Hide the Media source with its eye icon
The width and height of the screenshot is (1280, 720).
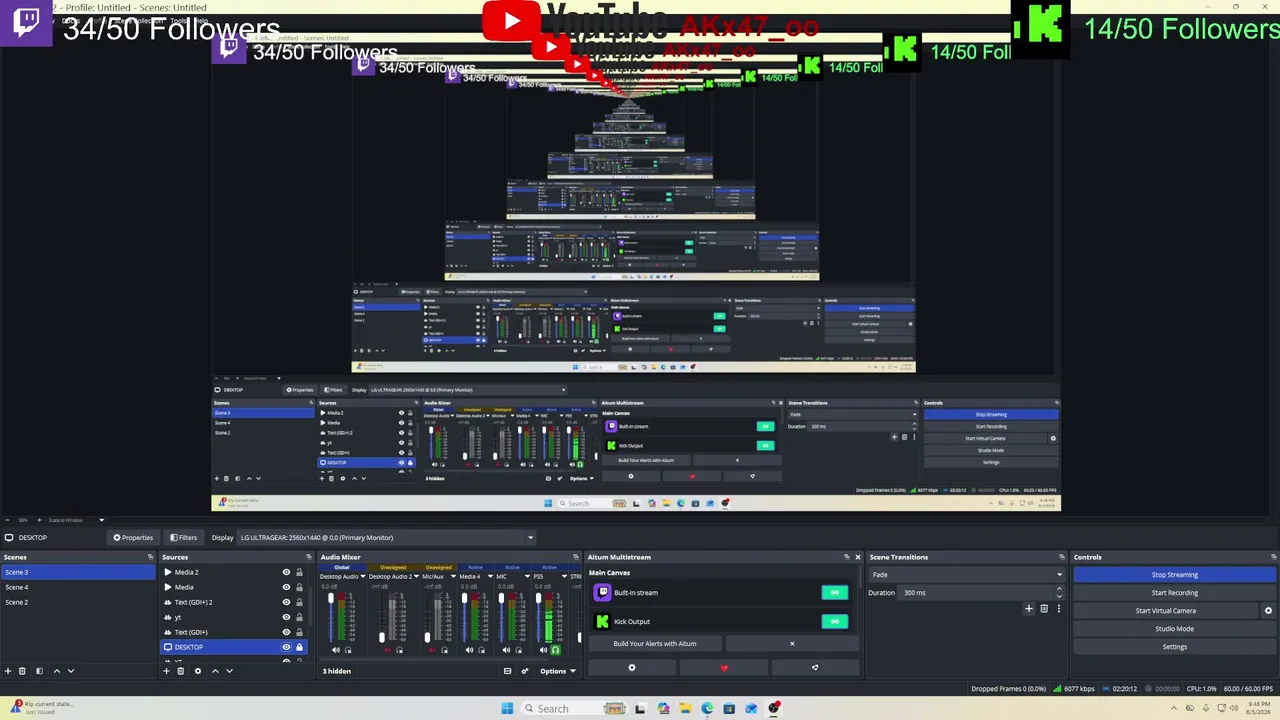tap(286, 587)
